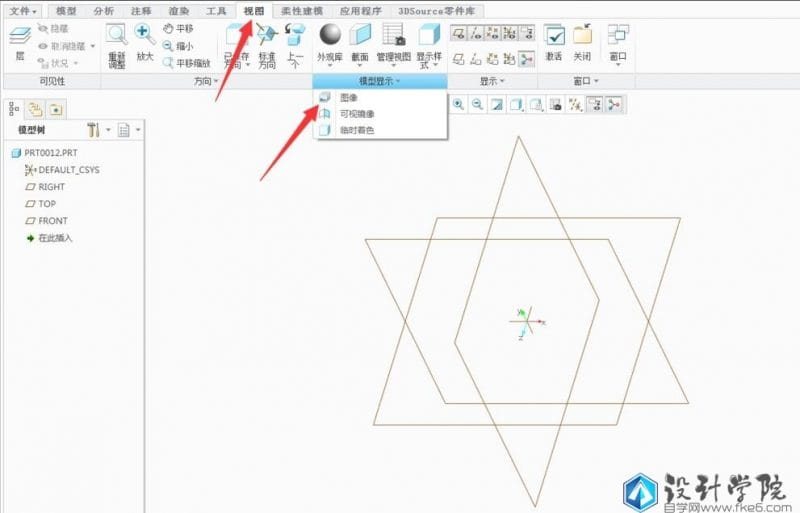Open the Flexible Modeling (柔性建模) tab

[x=302, y=11]
